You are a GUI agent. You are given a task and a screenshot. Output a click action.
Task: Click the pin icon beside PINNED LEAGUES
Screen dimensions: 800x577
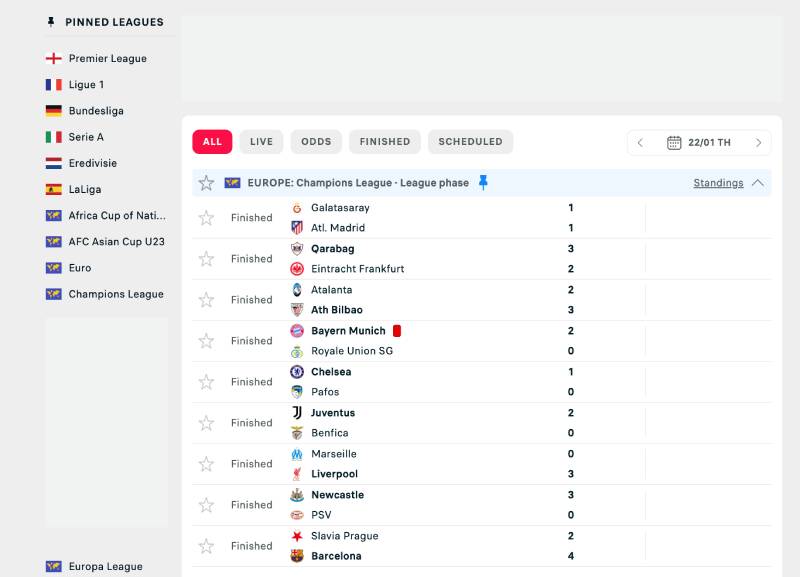51,22
